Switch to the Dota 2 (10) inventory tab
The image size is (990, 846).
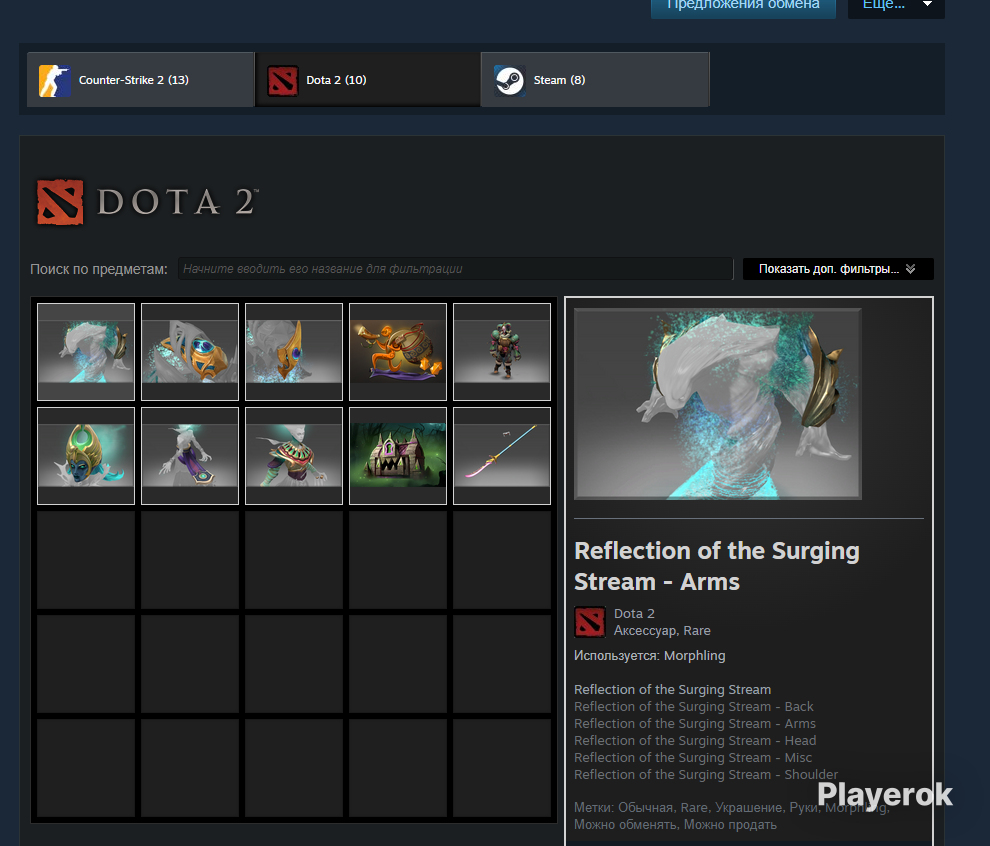(368, 80)
